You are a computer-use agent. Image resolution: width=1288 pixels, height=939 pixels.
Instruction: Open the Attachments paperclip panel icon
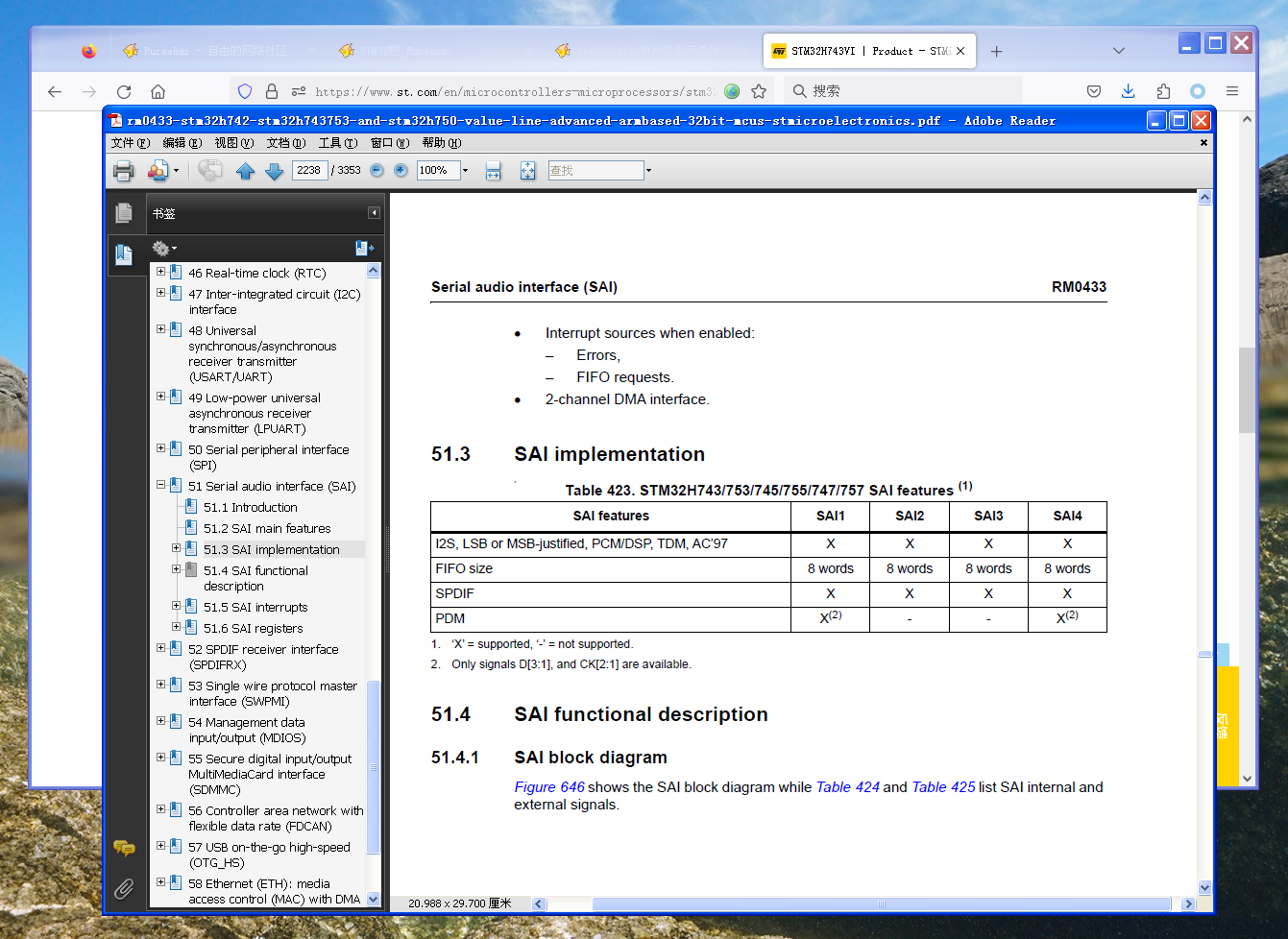124,889
